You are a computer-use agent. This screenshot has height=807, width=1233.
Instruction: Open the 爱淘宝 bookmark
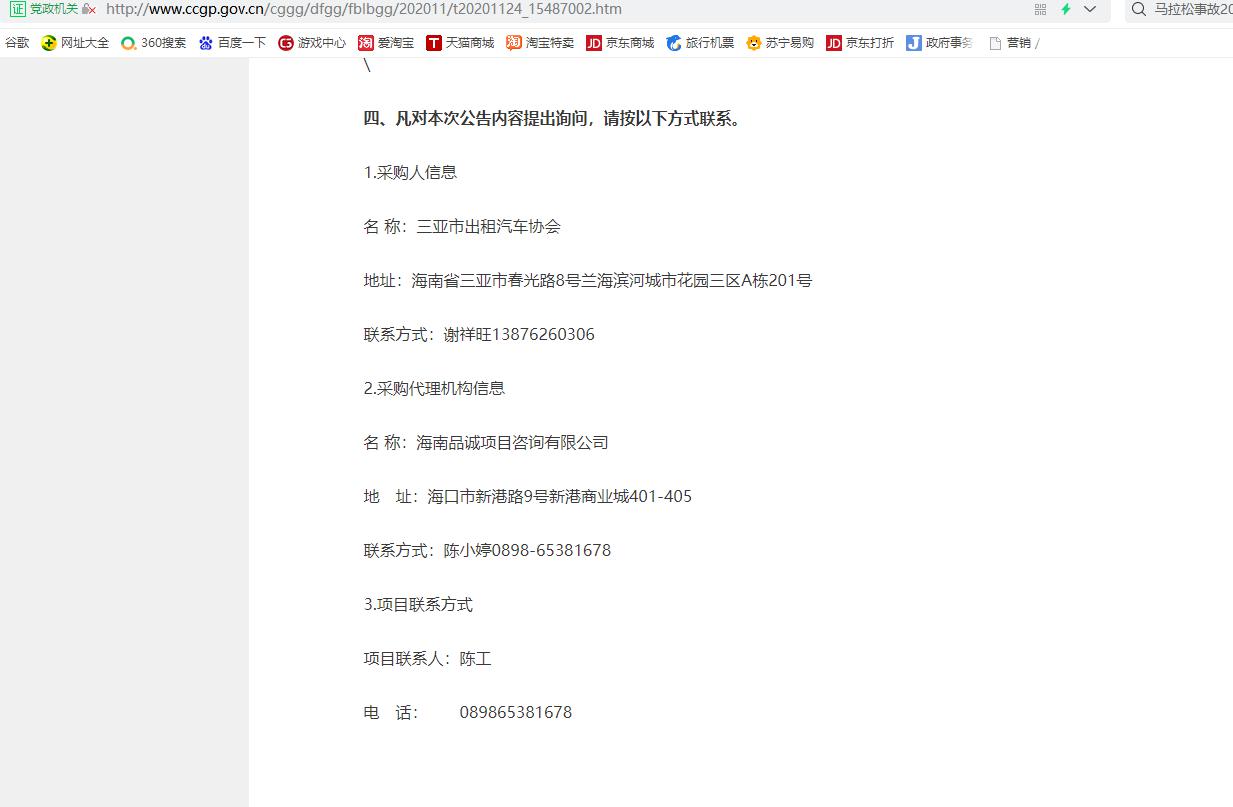tap(386, 43)
